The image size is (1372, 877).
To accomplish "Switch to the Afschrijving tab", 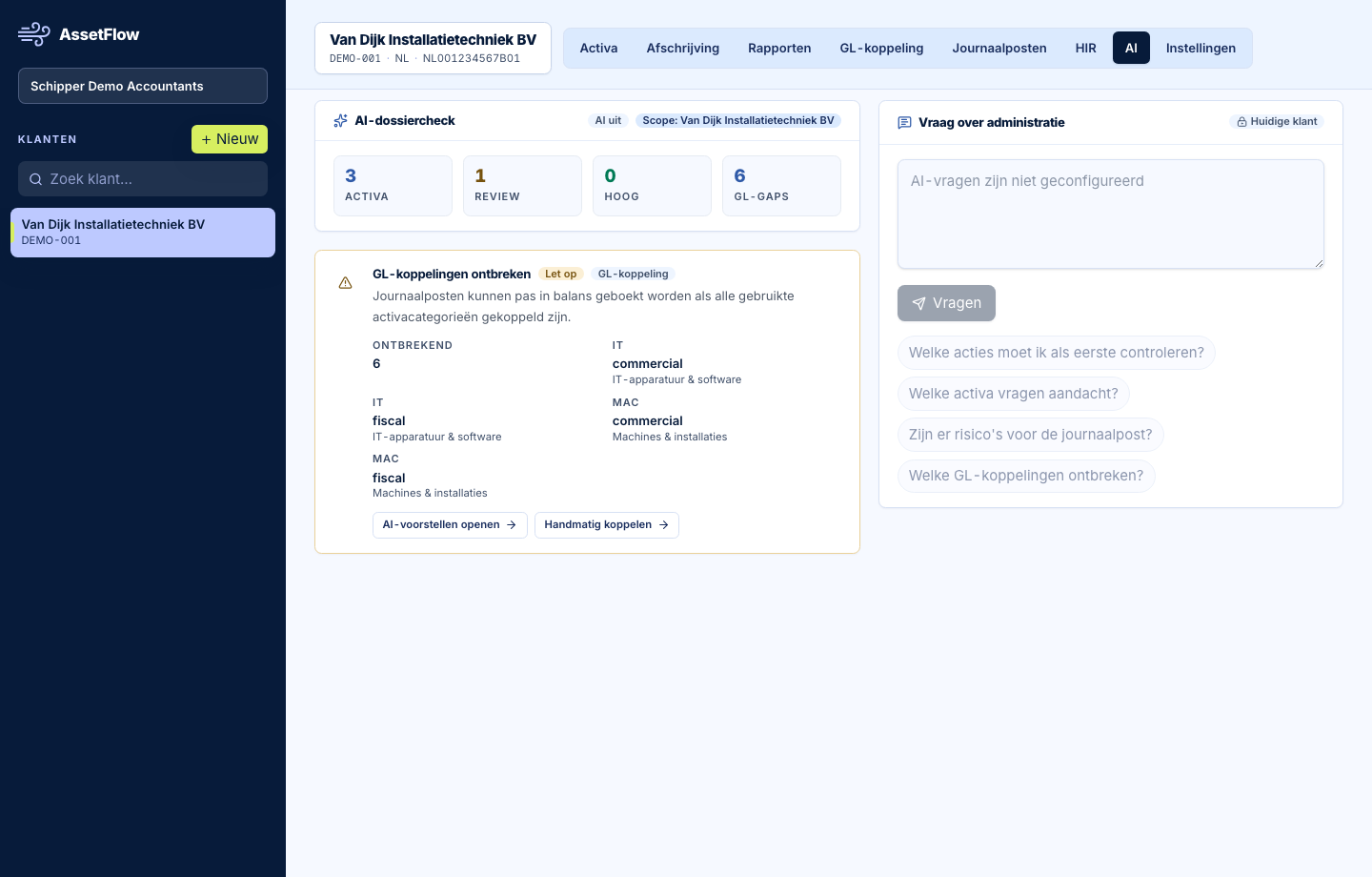I will coord(683,49).
